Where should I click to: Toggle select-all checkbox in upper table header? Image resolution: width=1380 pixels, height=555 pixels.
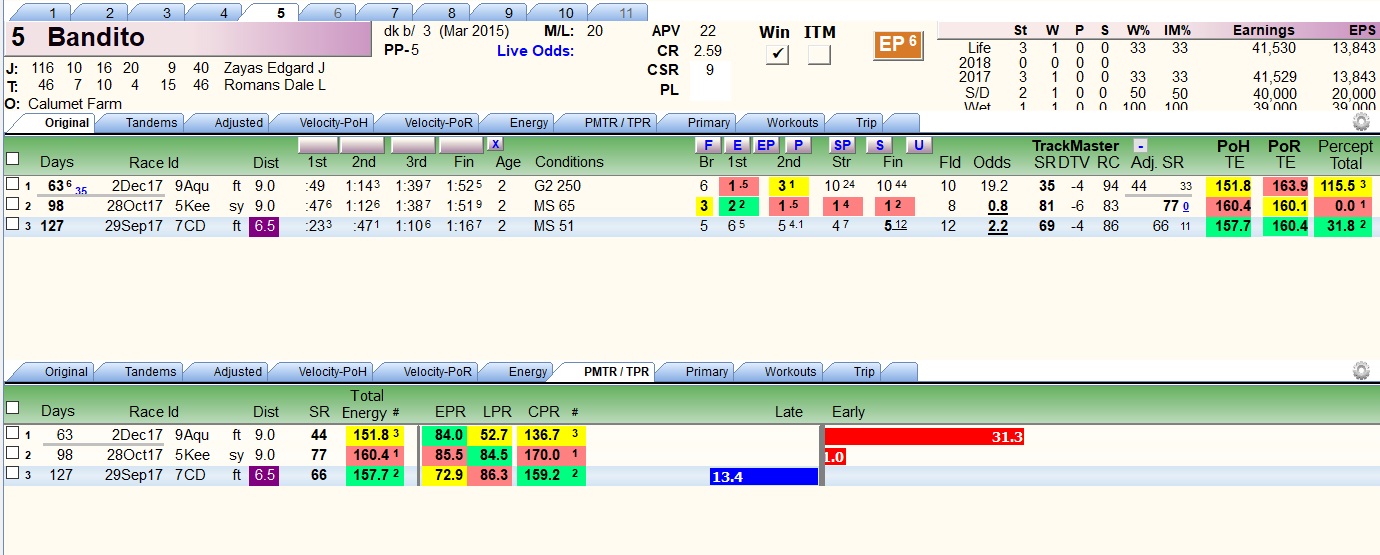pyautogui.click(x=12, y=158)
